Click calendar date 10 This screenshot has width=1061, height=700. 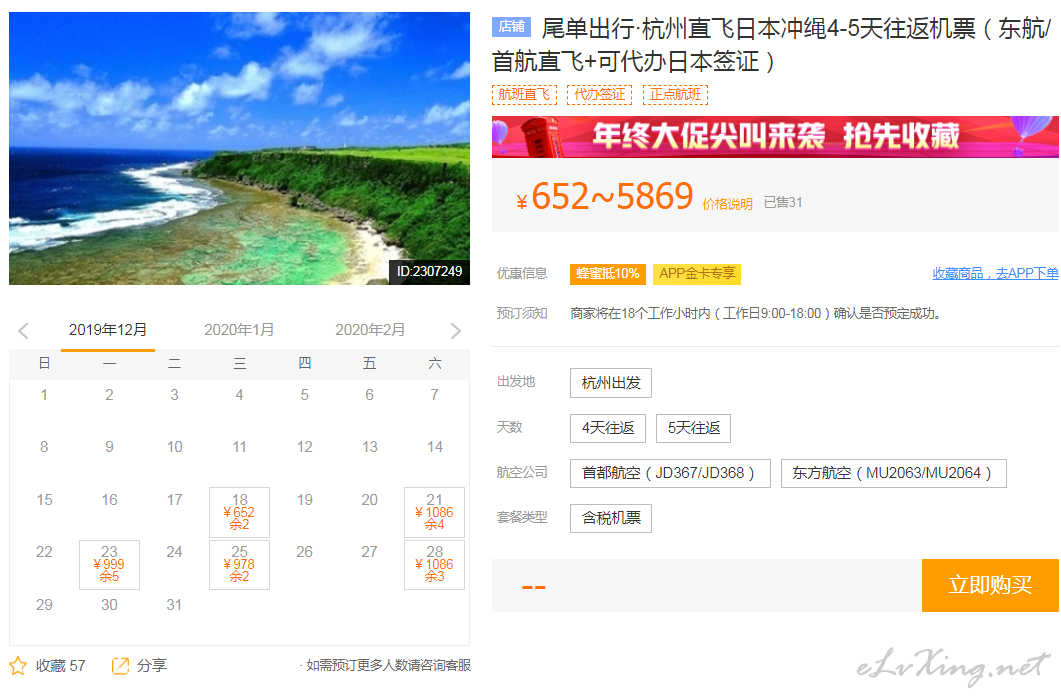[x=175, y=447]
